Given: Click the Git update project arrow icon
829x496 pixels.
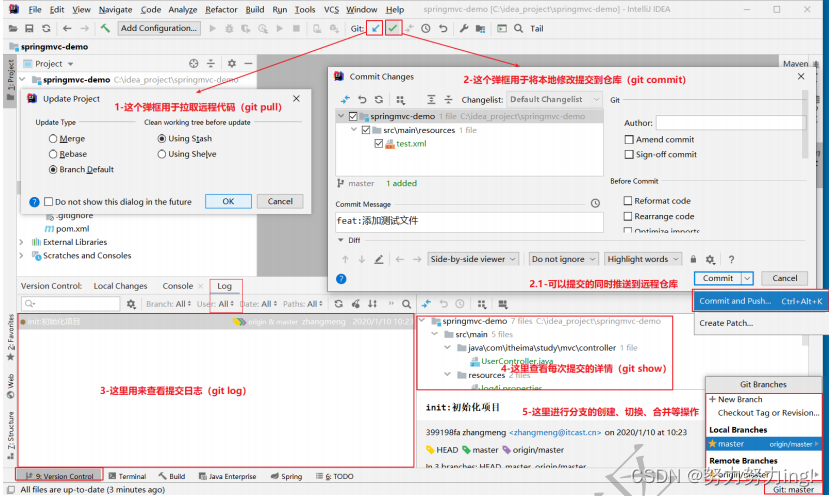Looking at the screenshot, I should [375, 28].
